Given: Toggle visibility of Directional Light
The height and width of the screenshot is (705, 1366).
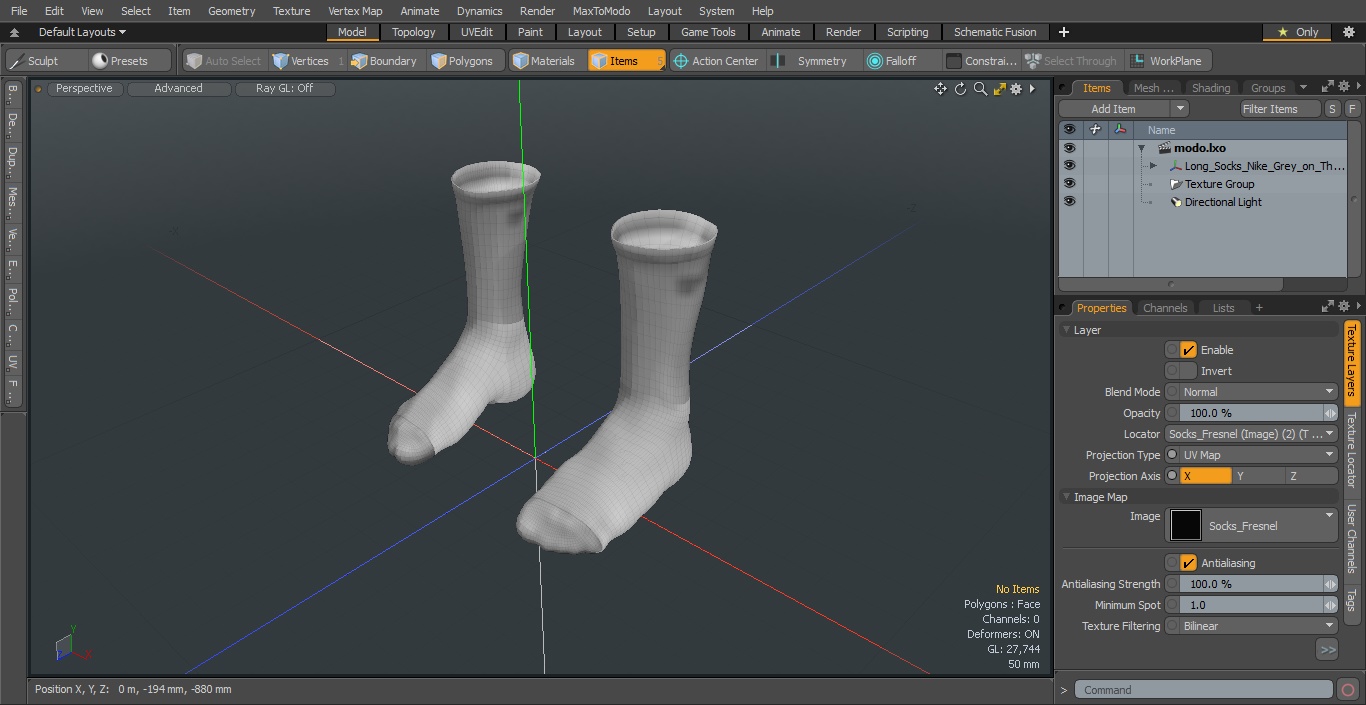Looking at the screenshot, I should tap(1069, 202).
